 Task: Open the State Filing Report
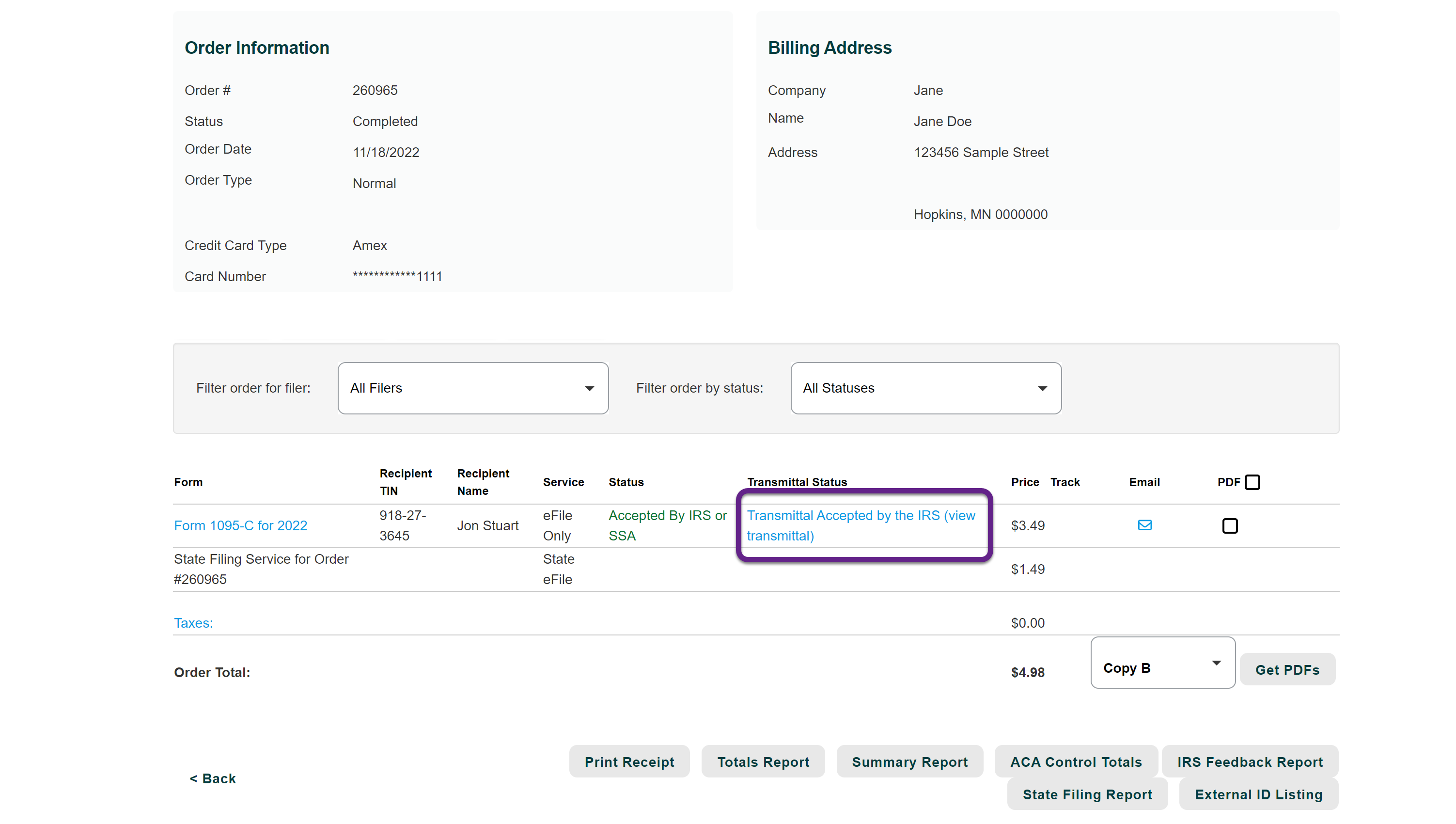[x=1087, y=794]
